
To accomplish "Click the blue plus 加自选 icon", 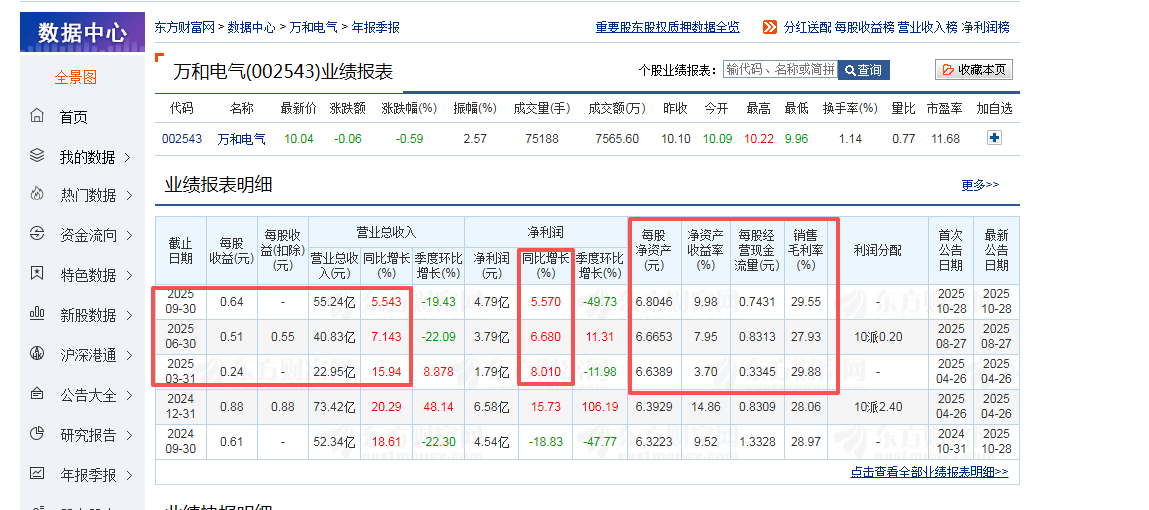I will tap(994, 138).
